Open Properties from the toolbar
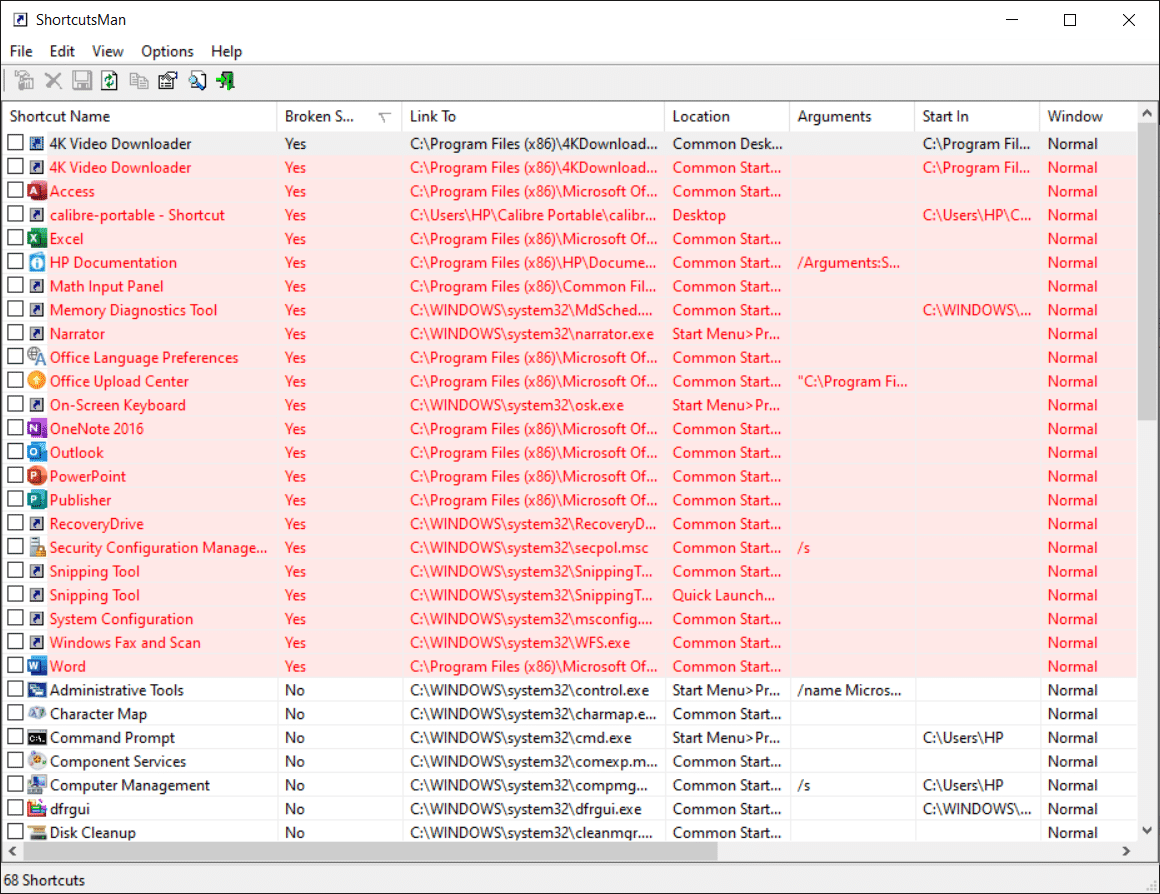The width and height of the screenshot is (1160, 894). [x=168, y=81]
